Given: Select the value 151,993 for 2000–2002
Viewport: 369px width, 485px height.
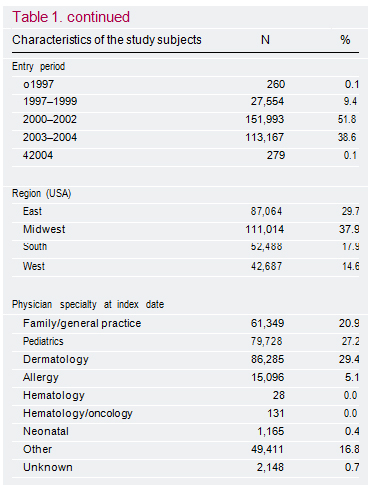Looking at the screenshot, I should pos(265,119).
